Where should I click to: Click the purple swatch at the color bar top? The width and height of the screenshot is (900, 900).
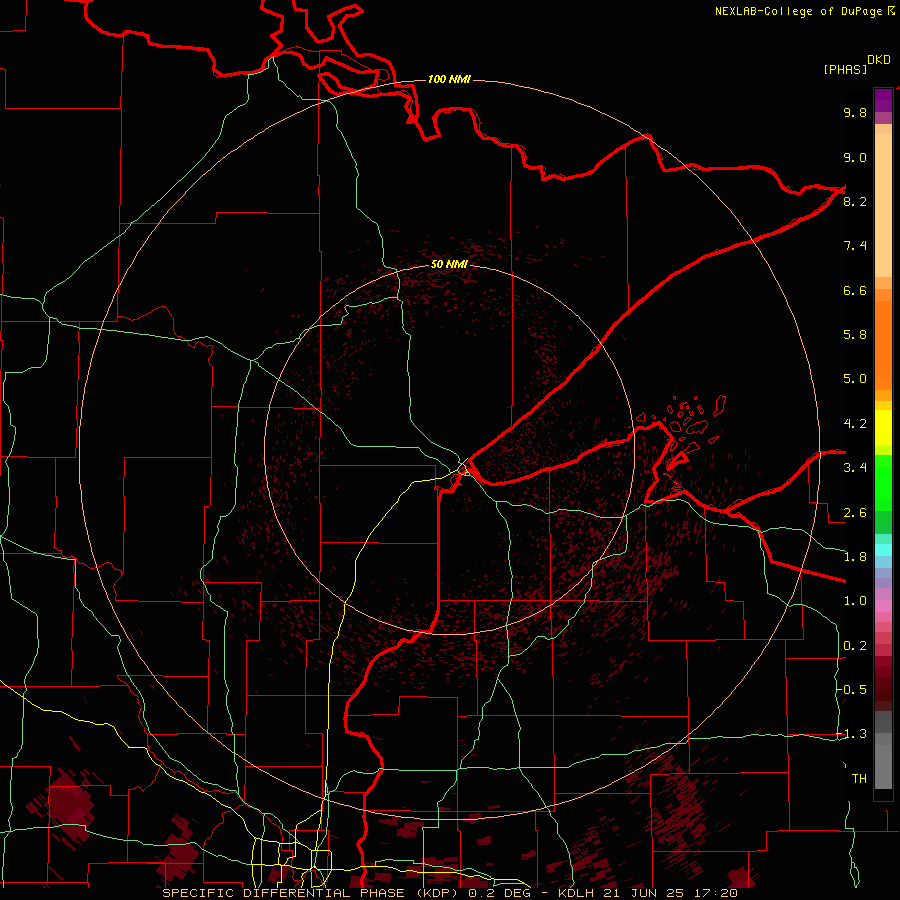tap(883, 100)
